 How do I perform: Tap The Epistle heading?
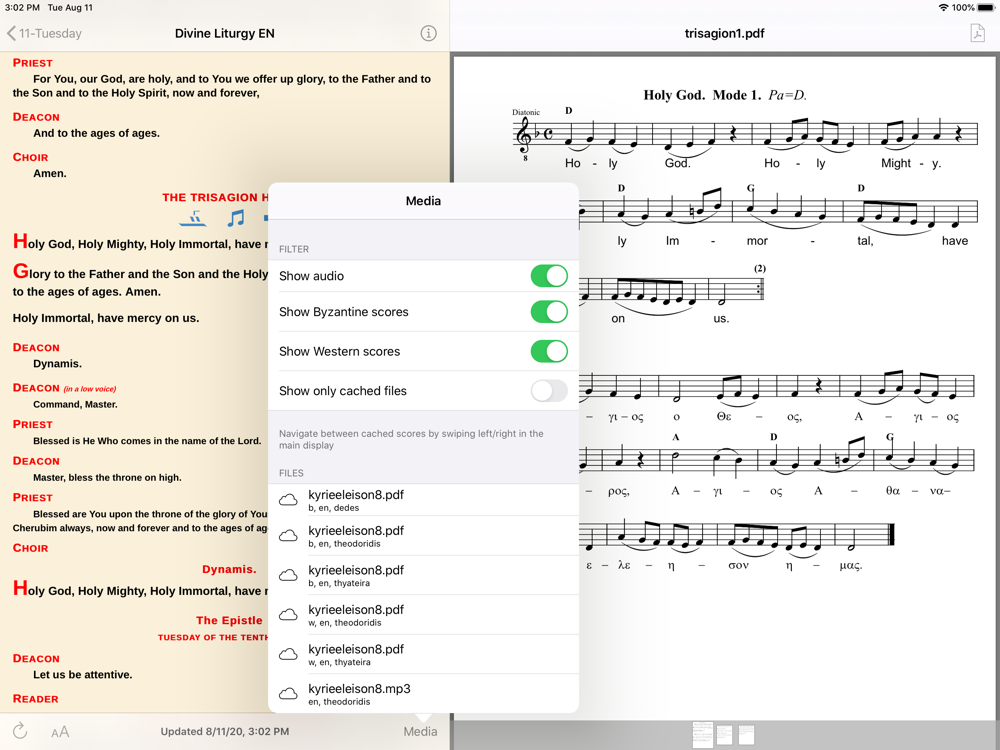coord(229,620)
